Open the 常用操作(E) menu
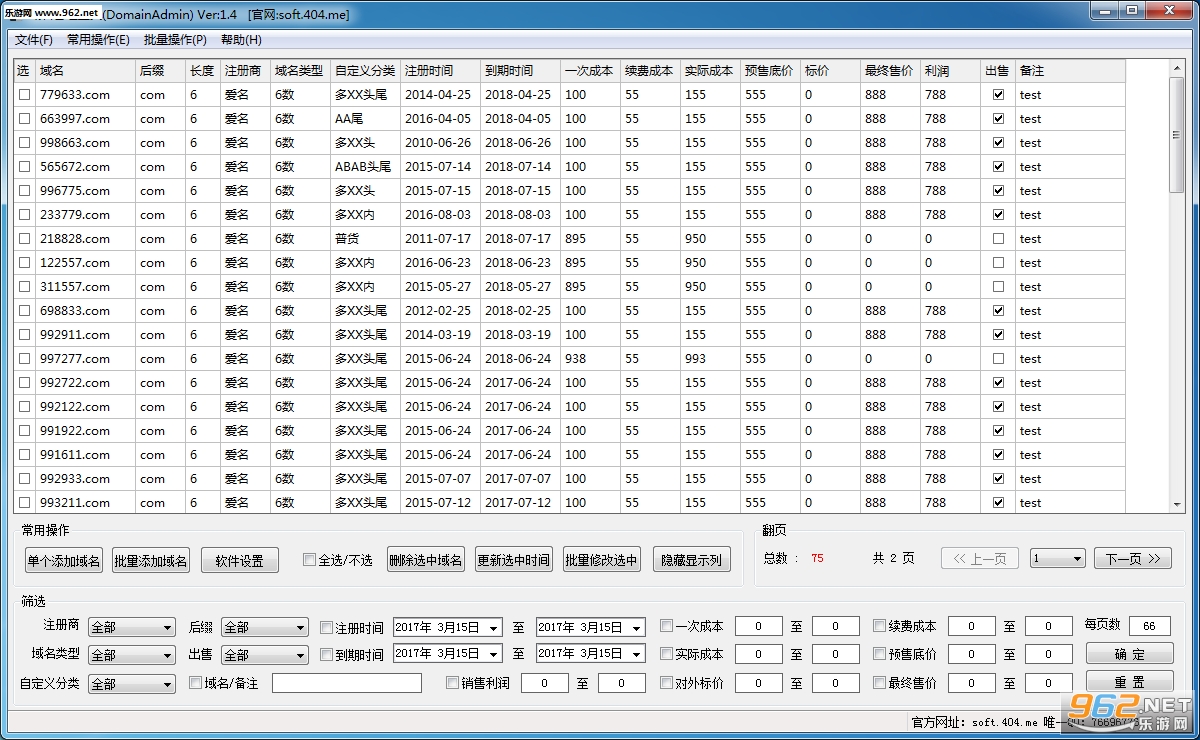1200x740 pixels. pos(98,40)
